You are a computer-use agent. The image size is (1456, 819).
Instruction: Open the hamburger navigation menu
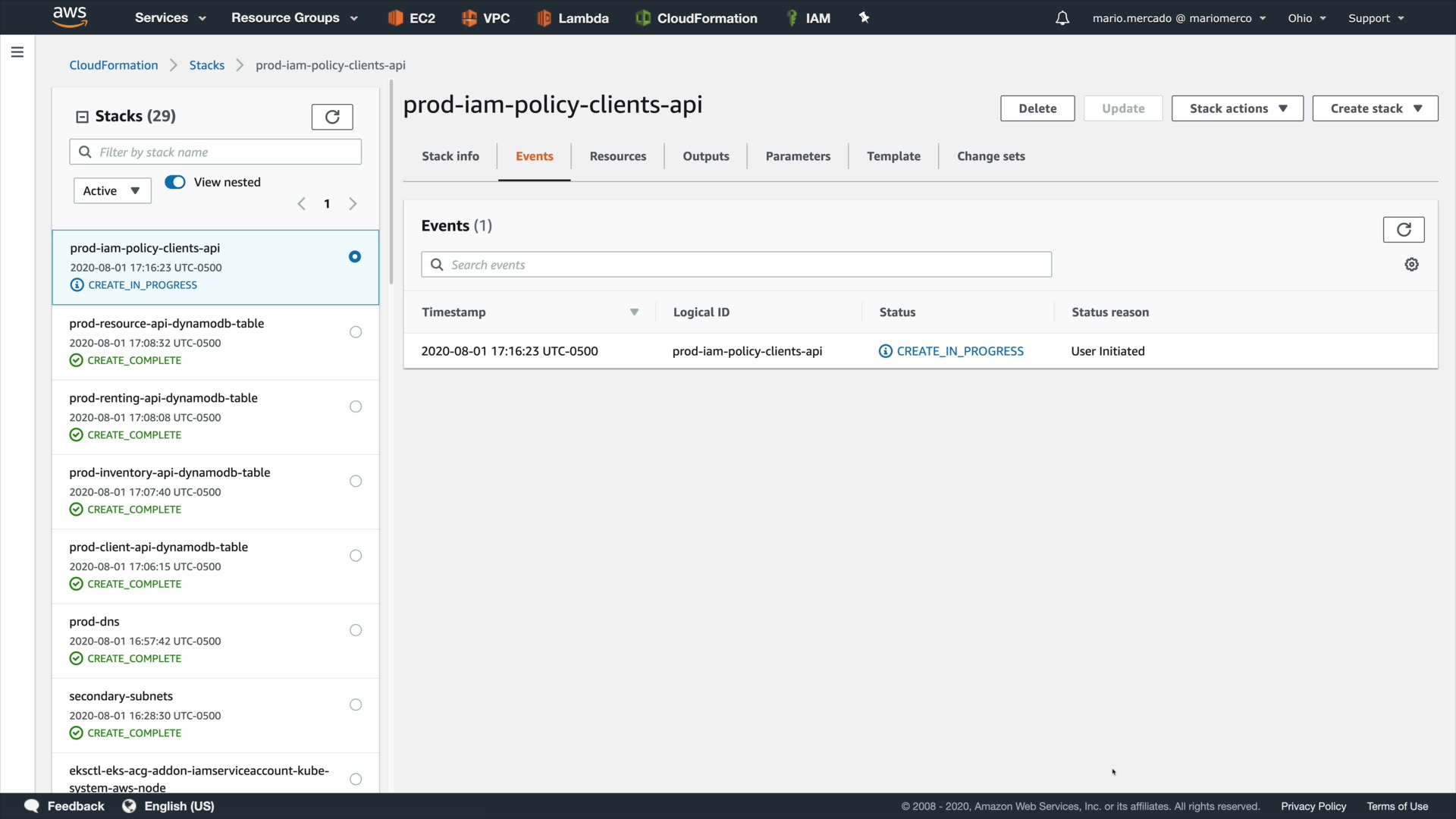[x=17, y=52]
